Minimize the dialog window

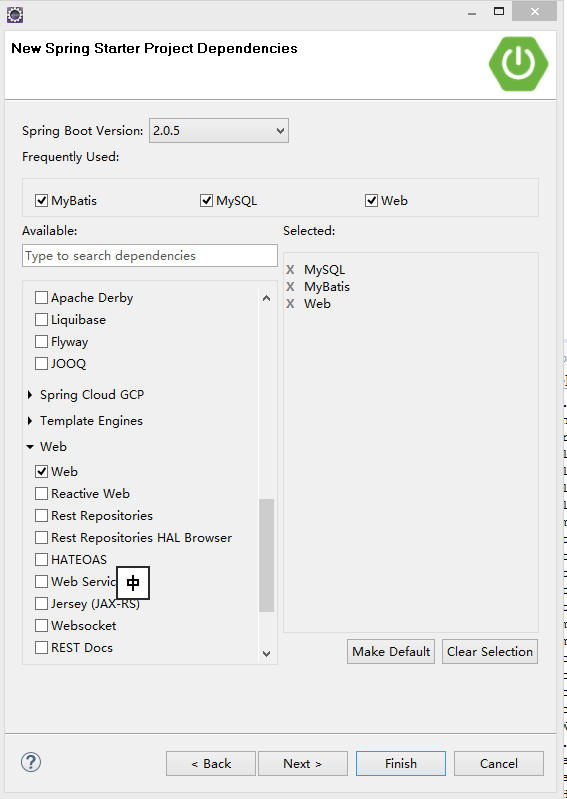click(x=472, y=12)
